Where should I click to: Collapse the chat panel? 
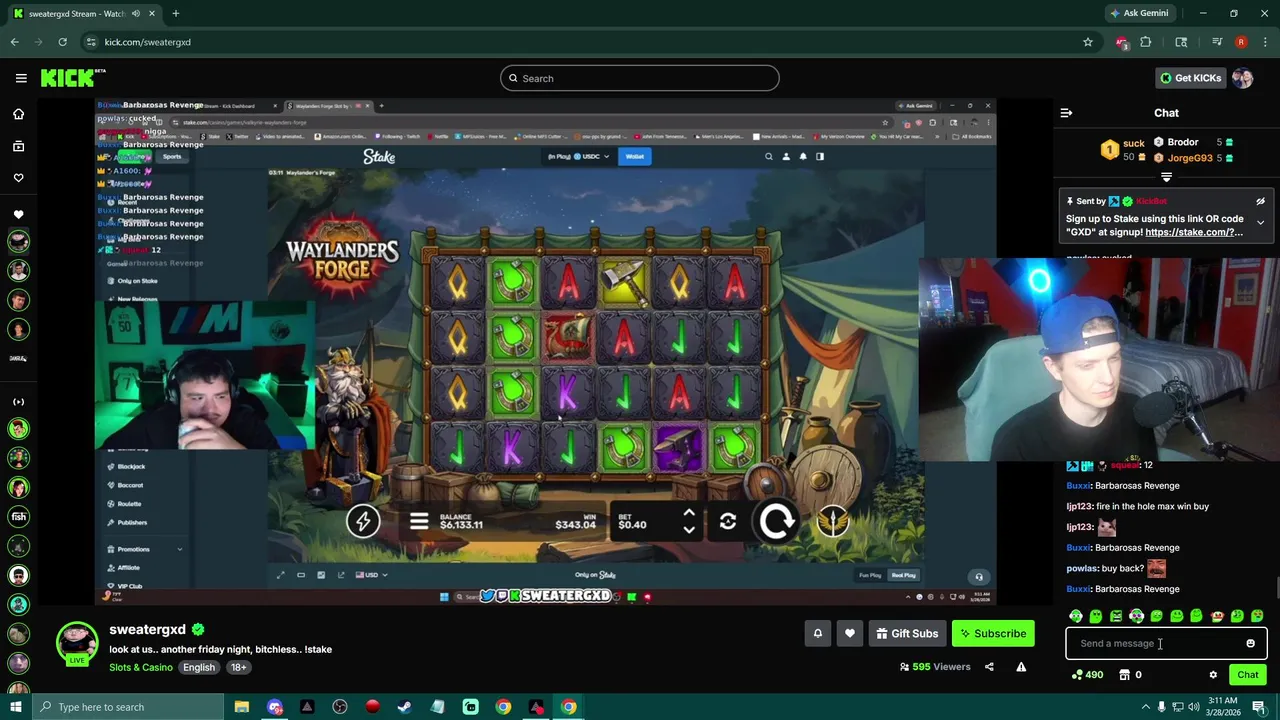point(1066,113)
